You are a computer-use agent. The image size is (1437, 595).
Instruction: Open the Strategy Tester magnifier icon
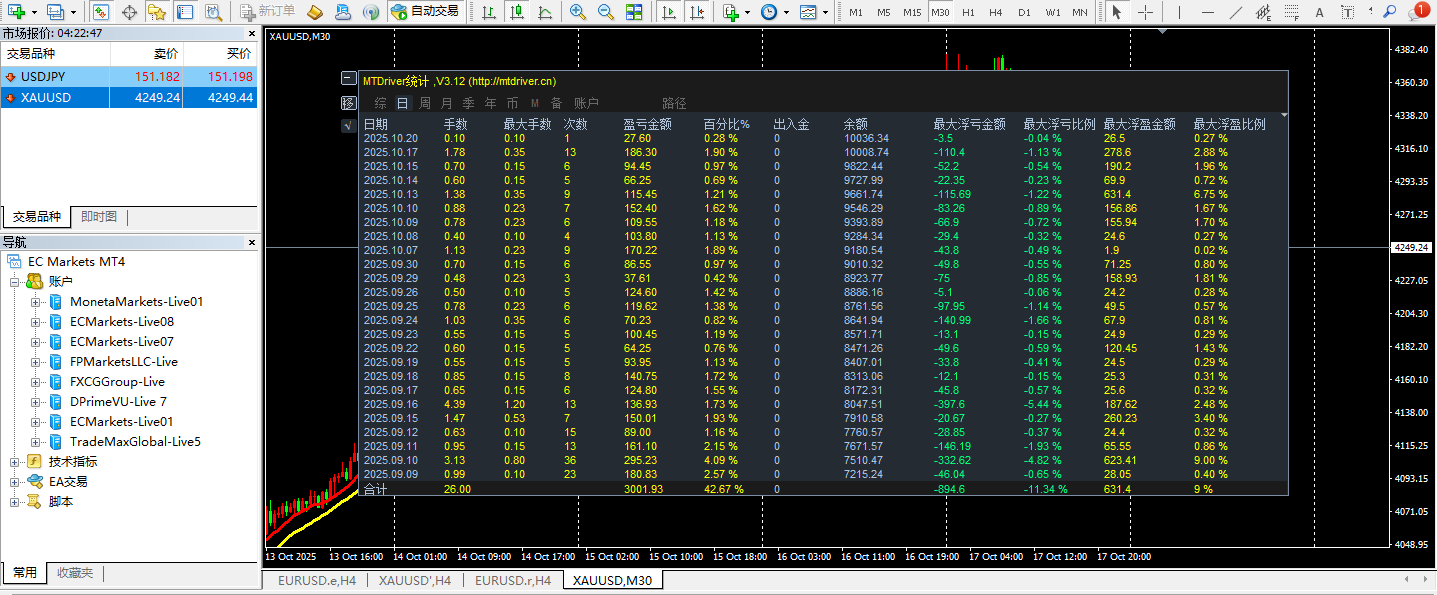(213, 12)
